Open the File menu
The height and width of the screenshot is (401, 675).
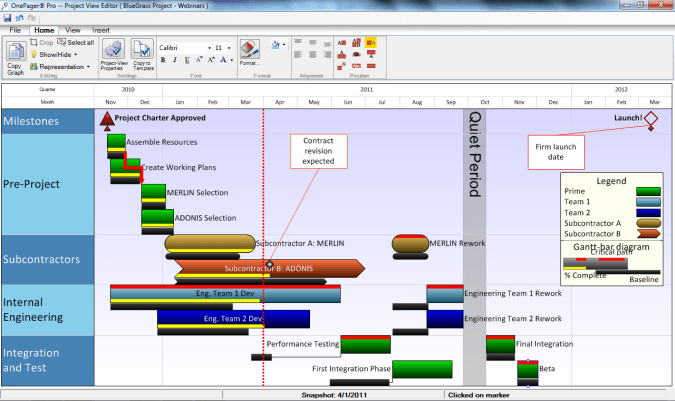coord(15,30)
